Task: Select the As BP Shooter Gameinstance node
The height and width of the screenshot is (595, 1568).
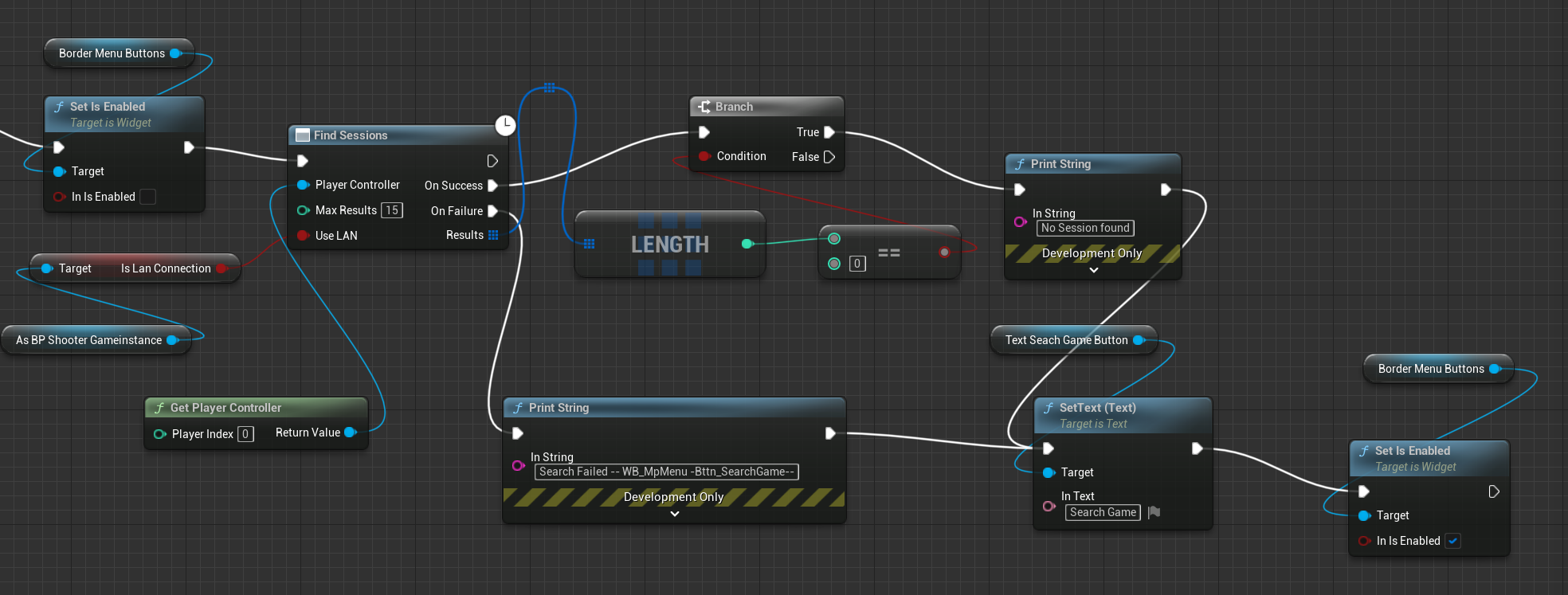Action: pyautogui.click(x=96, y=340)
